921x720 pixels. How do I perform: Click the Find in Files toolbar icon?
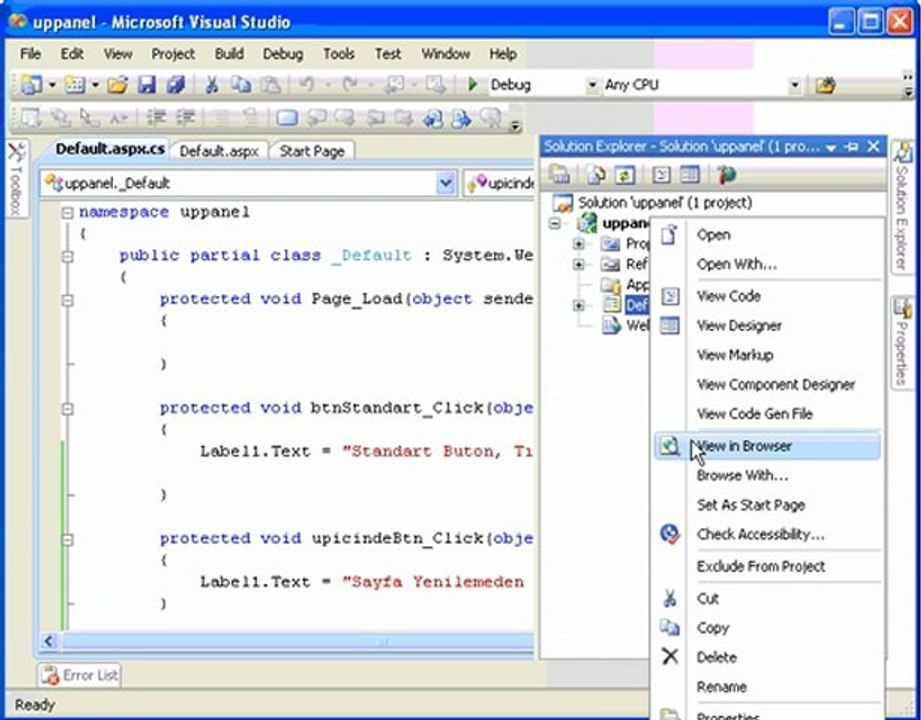(825, 86)
